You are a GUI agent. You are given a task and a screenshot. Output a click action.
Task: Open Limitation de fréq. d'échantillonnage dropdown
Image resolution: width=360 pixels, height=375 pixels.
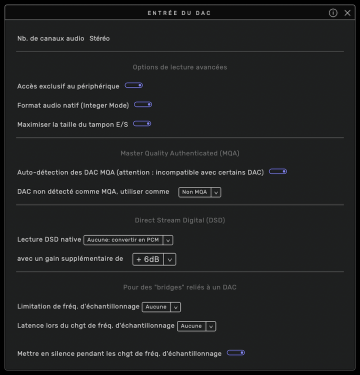[161, 307]
